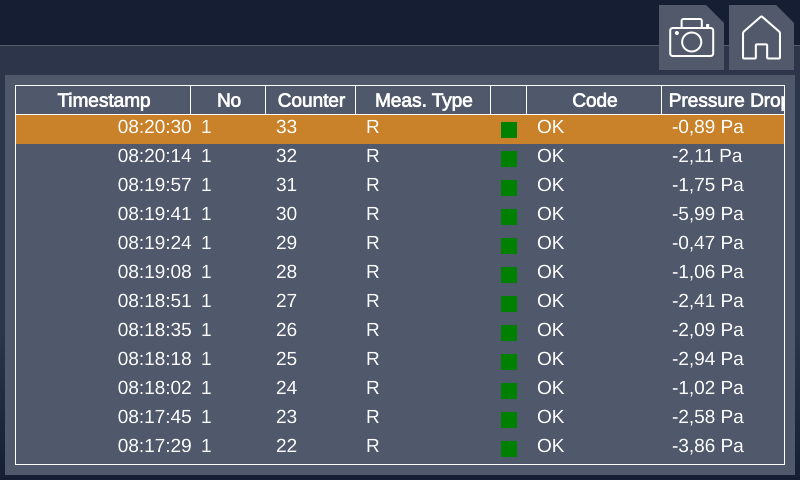Click the No column header
The height and width of the screenshot is (480, 800).
tap(228, 100)
